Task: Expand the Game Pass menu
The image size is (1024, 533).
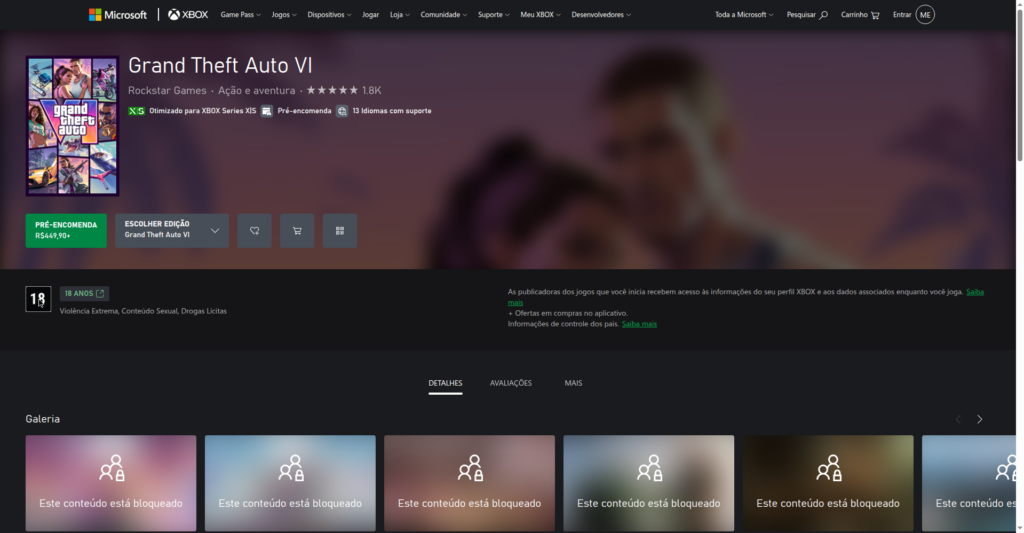Action: pos(240,14)
